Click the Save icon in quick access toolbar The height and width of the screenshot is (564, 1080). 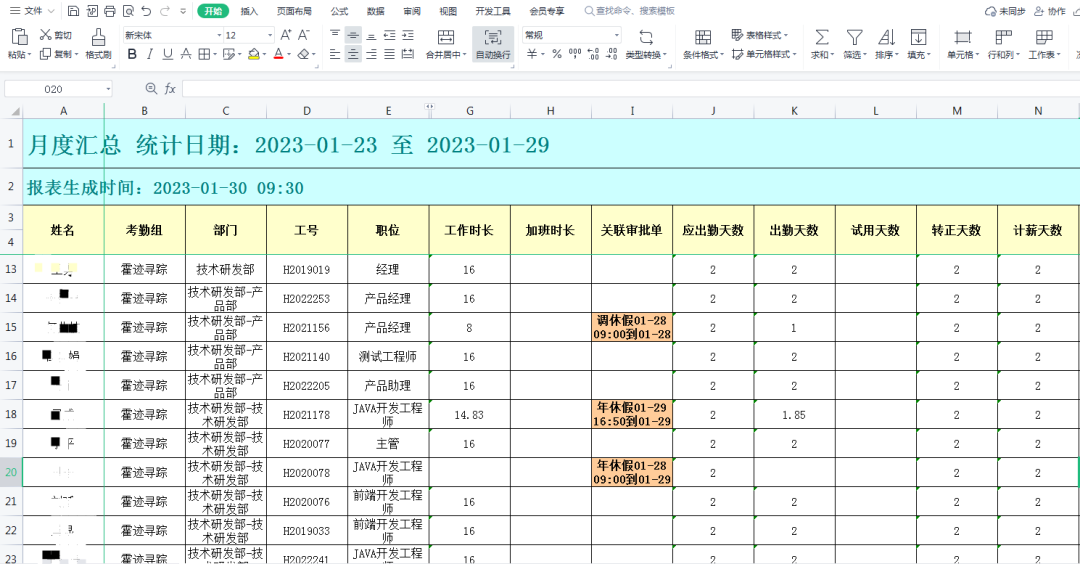click(74, 11)
